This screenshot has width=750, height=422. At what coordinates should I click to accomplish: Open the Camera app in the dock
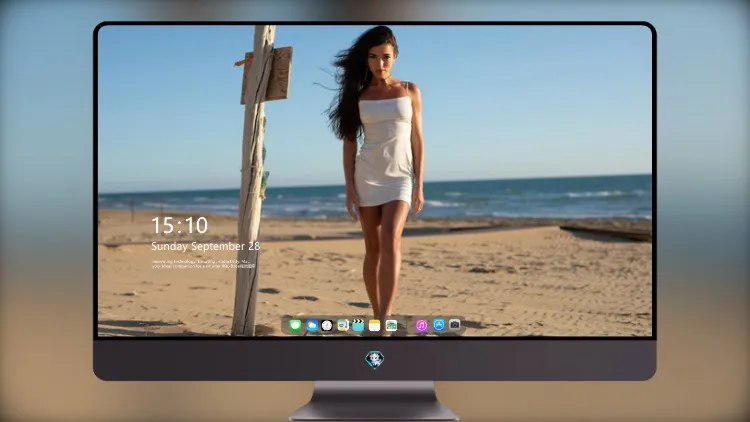[454, 325]
